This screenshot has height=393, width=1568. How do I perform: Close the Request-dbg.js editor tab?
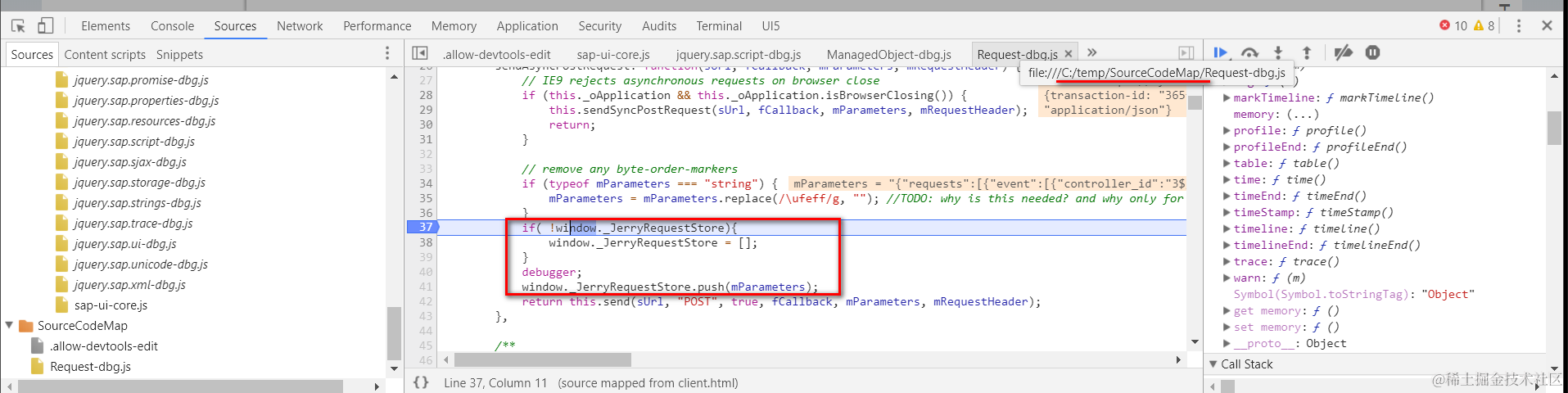1069,54
